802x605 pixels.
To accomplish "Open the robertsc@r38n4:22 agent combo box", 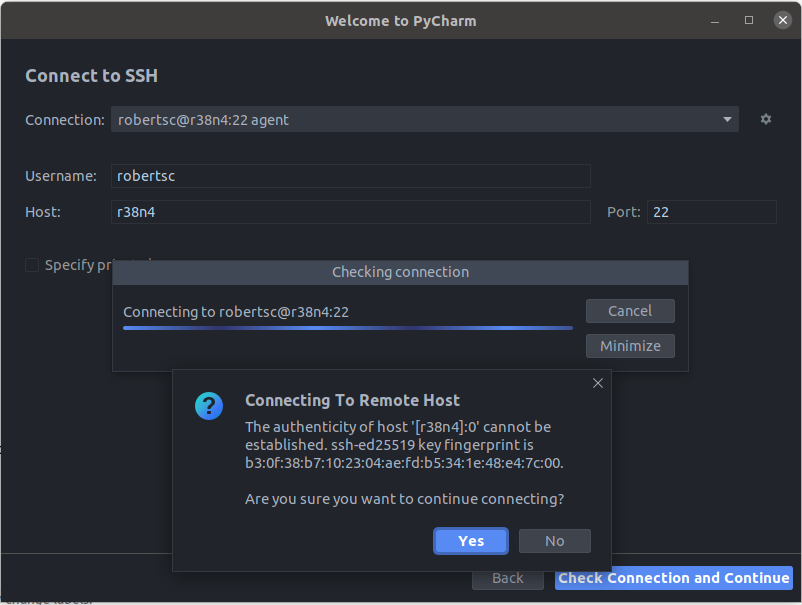I will [425, 119].
